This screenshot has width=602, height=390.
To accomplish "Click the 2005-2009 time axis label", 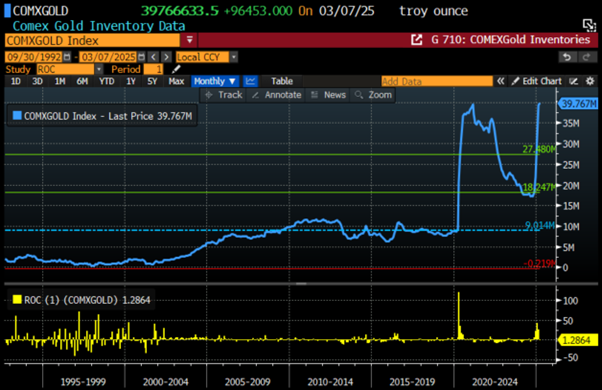I will (248, 382).
